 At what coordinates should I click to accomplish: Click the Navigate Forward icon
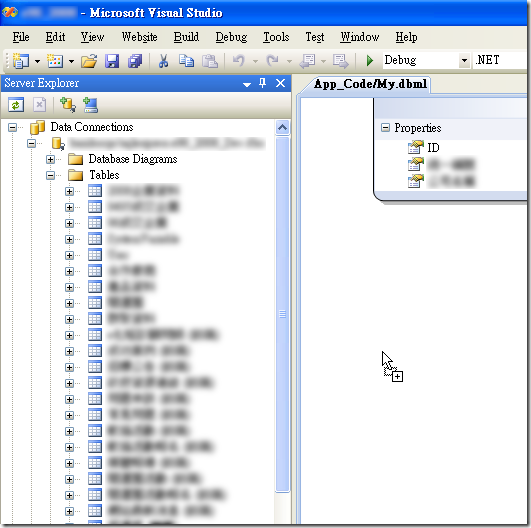(x=340, y=61)
